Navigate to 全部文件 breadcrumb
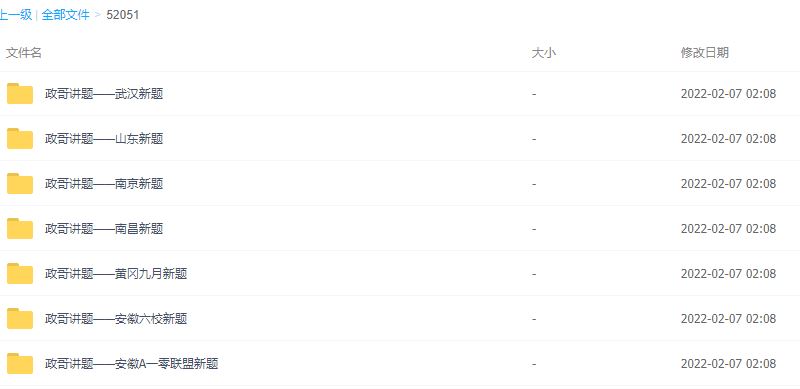This screenshot has width=800, height=389. point(65,15)
